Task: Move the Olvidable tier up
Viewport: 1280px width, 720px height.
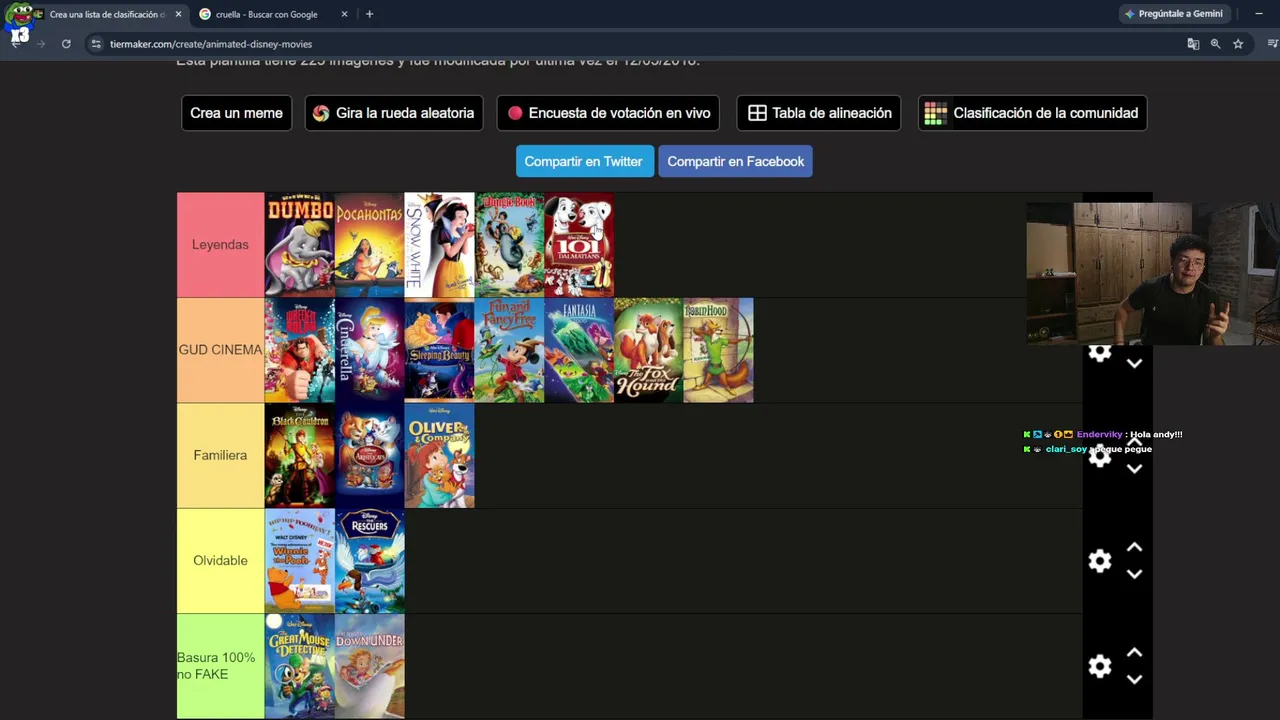Action: (x=1134, y=548)
